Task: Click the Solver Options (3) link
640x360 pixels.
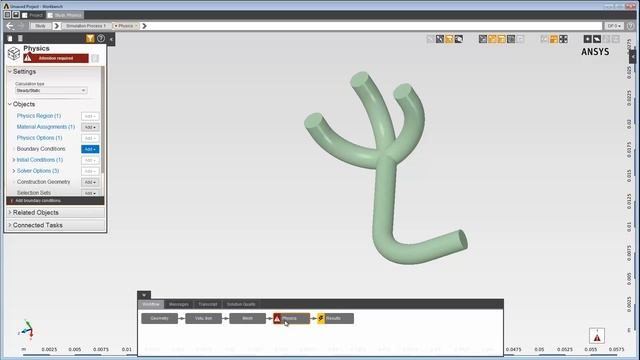Action: 38,171
